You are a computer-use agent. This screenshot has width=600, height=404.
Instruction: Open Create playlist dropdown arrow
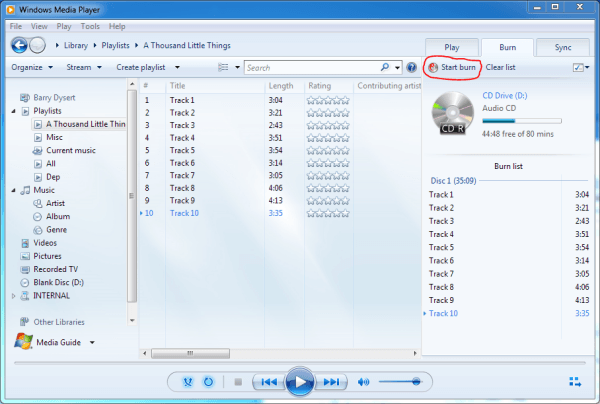point(177,67)
